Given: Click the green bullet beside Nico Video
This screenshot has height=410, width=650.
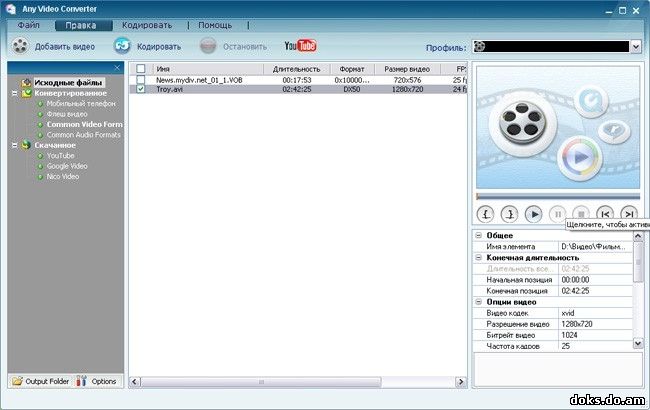Looking at the screenshot, I should click(x=40, y=177).
